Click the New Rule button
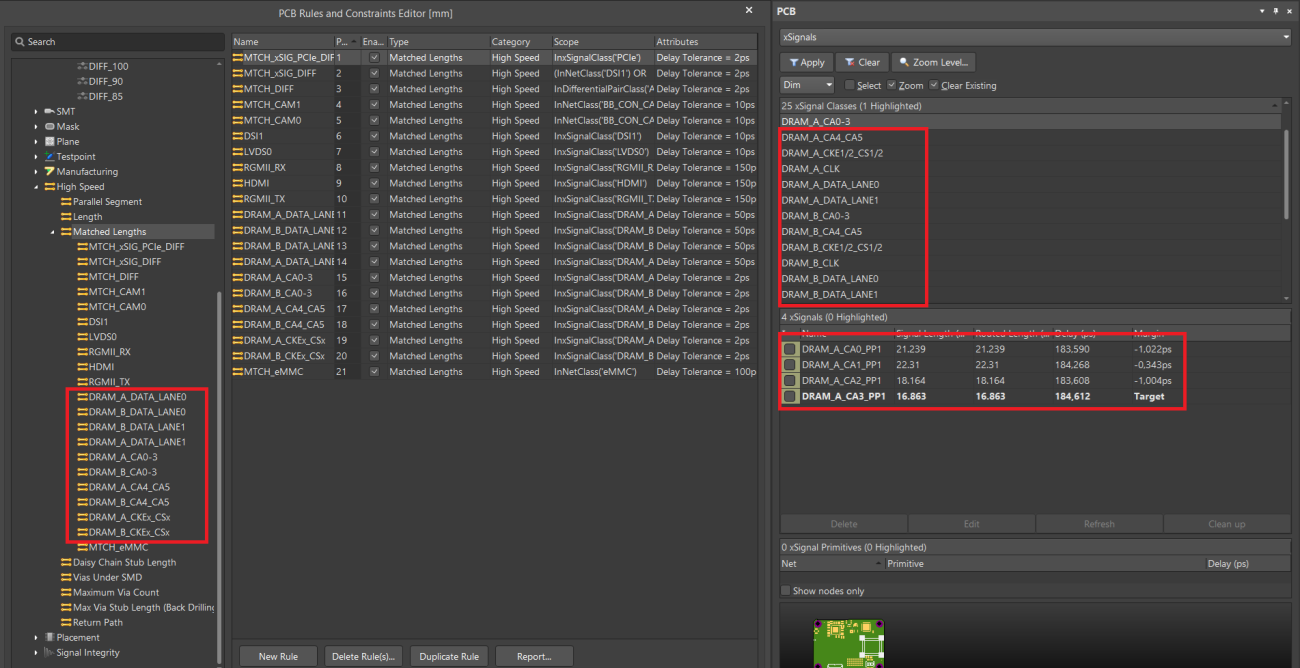This screenshot has height=668, width=1300. [x=278, y=656]
